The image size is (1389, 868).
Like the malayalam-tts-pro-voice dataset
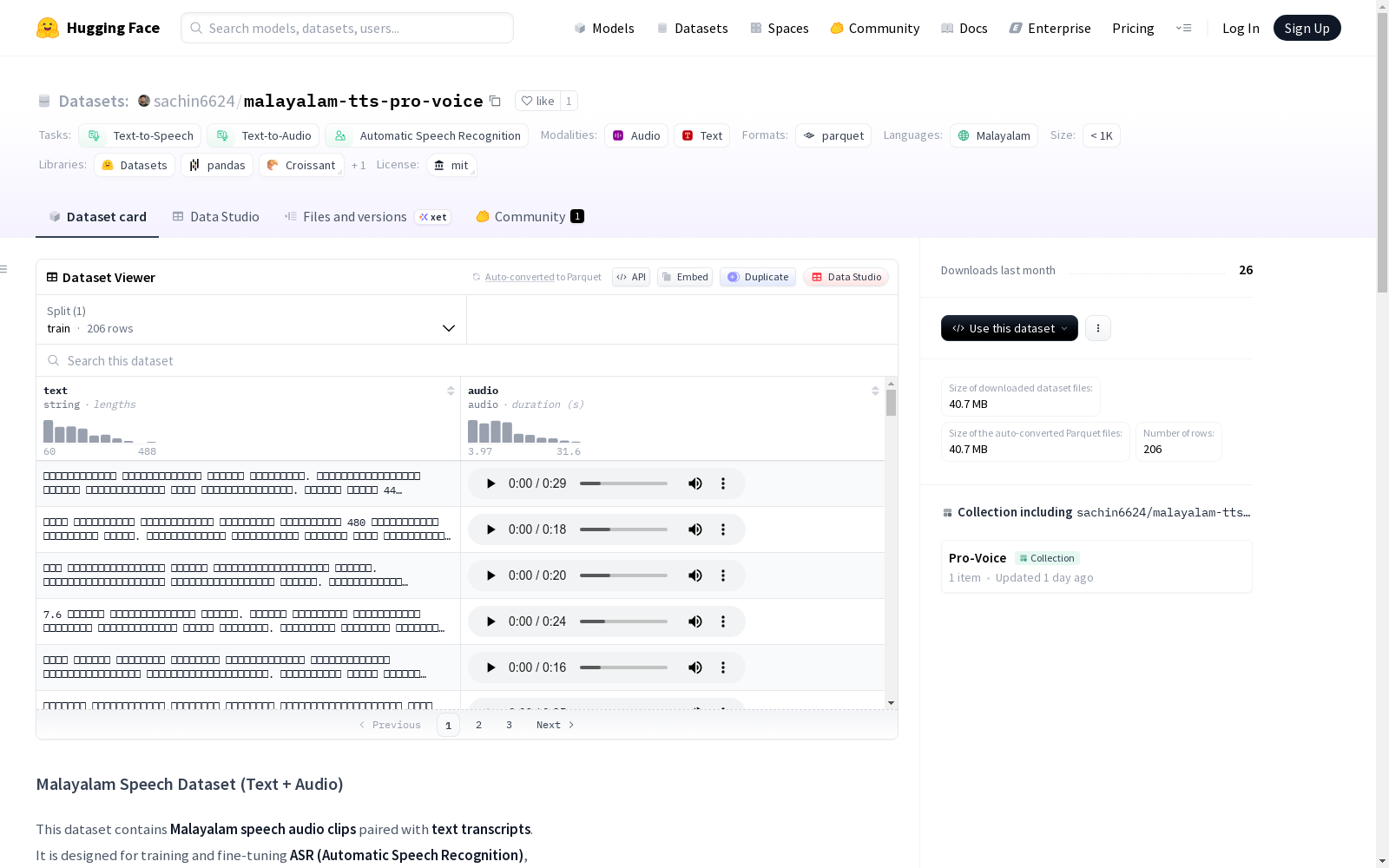(537, 101)
